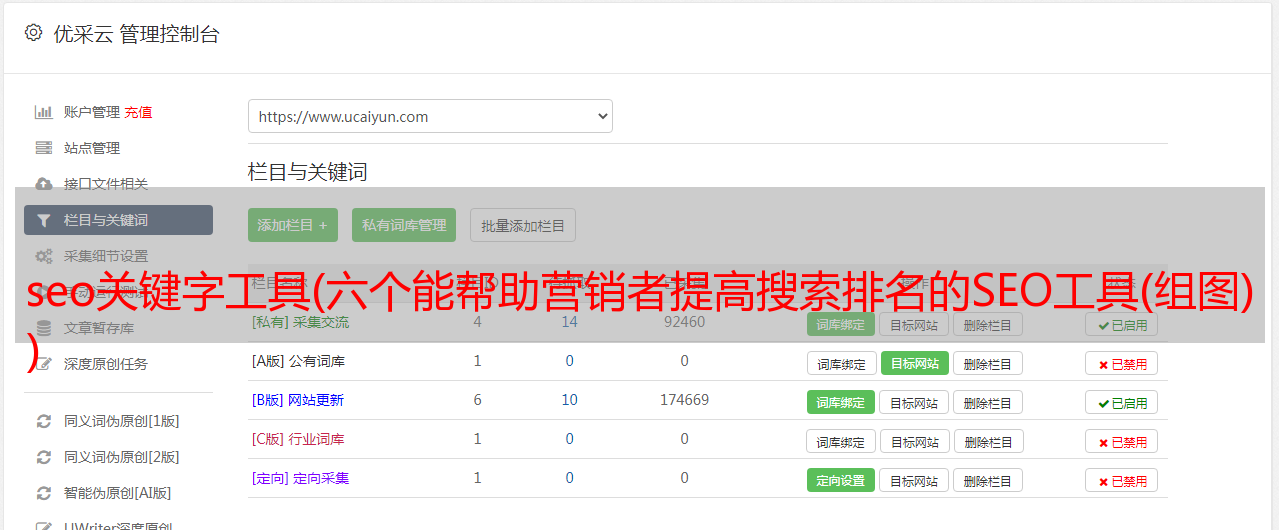Select the [C版] 行业词库 column name

click(298, 439)
